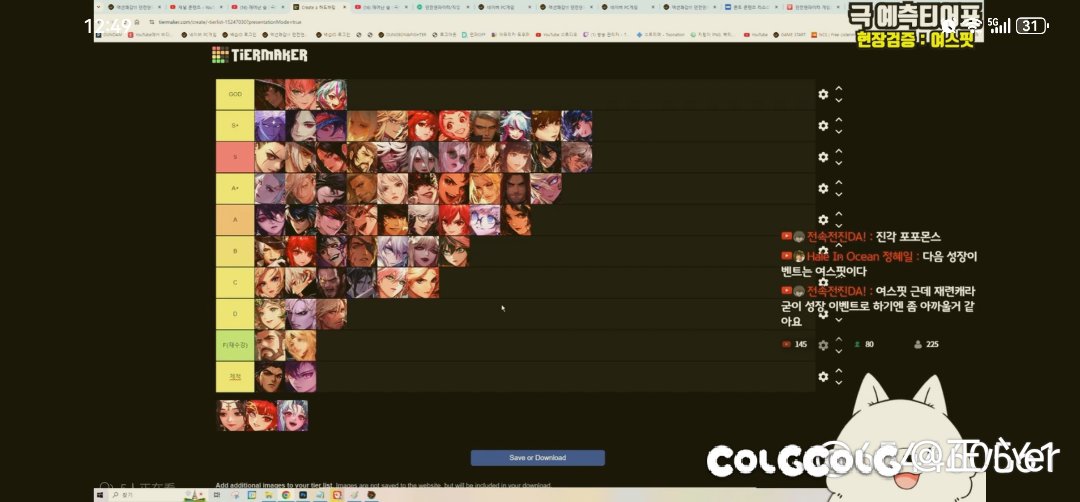Select last character portrait in GOD row
Screen dimensions: 1080x502
pos(331,94)
